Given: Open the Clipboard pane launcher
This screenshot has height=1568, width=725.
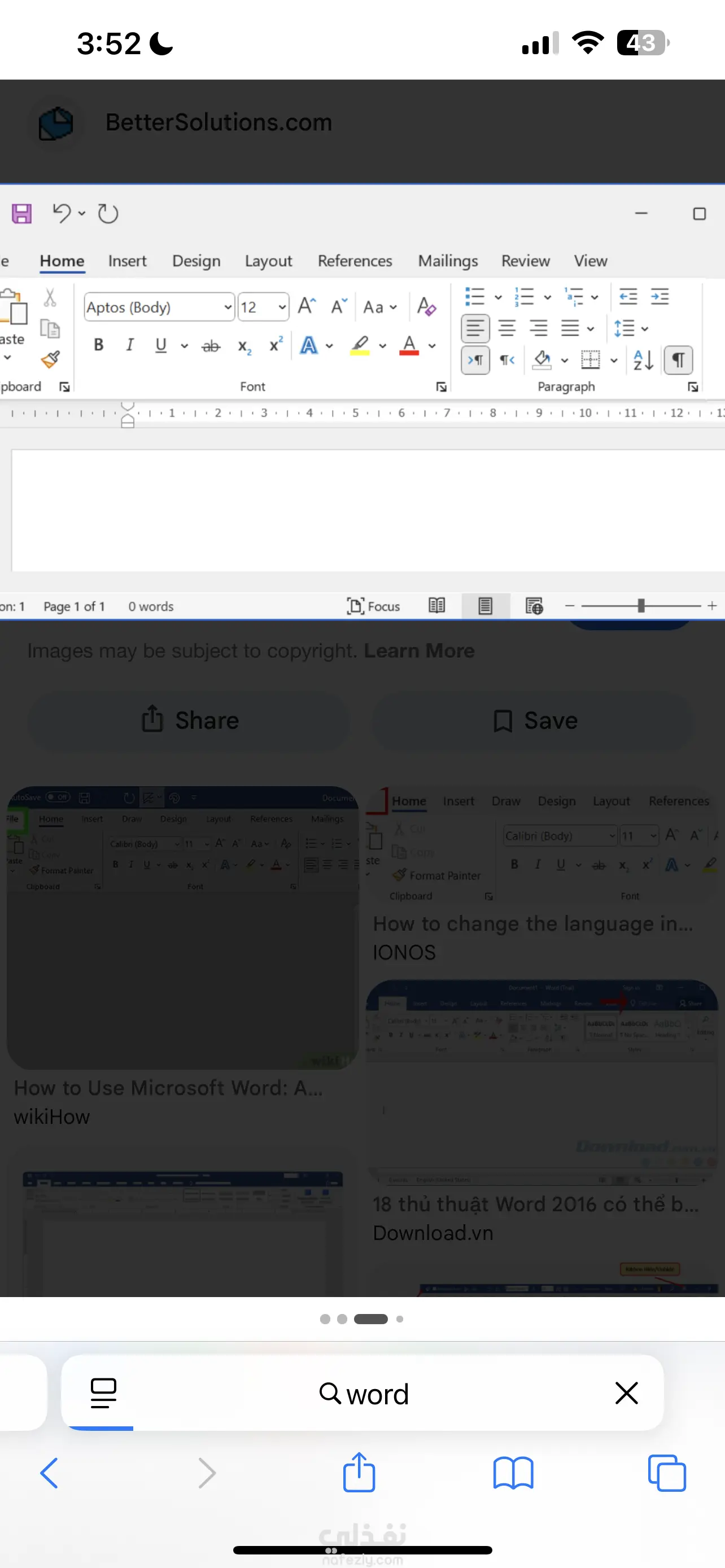Looking at the screenshot, I should point(64,387).
